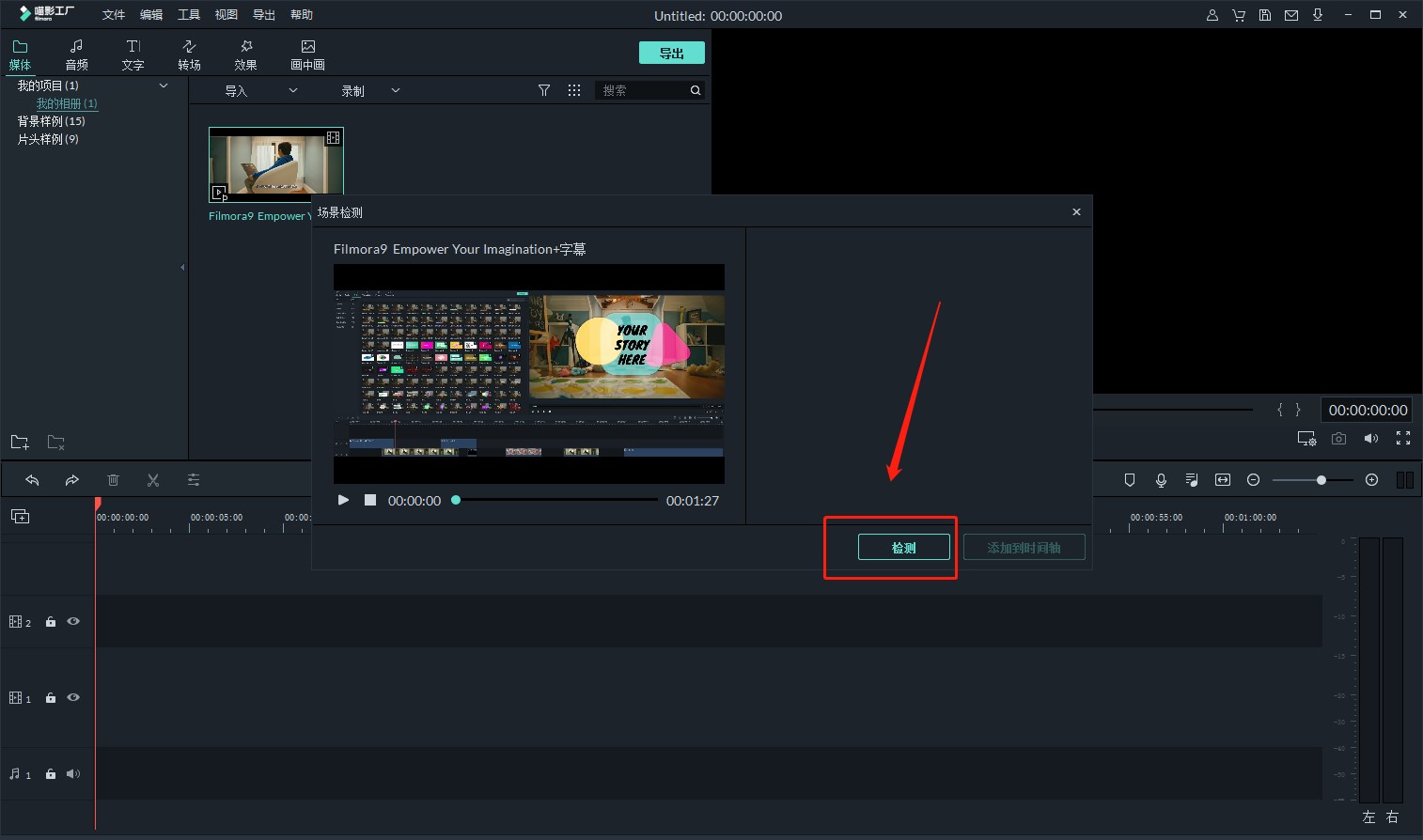The image size is (1423, 840).
Task: Stop the scene detection preview
Action: [370, 500]
